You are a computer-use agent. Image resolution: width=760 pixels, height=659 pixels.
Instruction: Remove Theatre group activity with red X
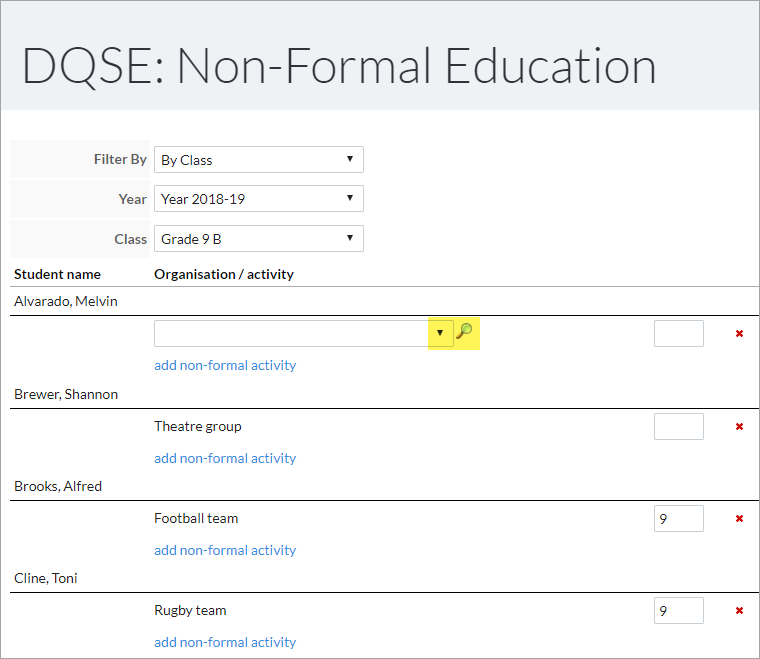pos(739,426)
